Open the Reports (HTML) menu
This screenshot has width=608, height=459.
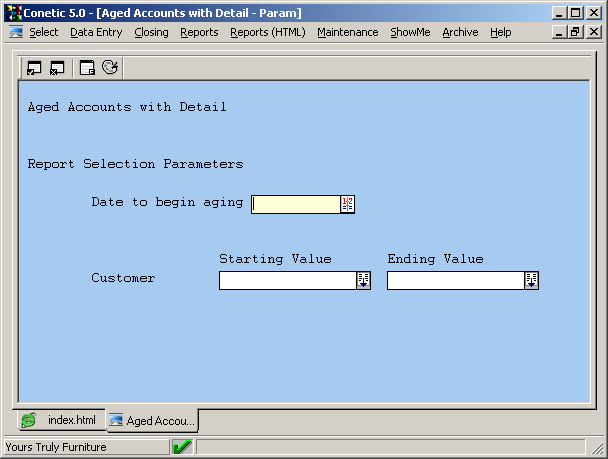tap(267, 32)
